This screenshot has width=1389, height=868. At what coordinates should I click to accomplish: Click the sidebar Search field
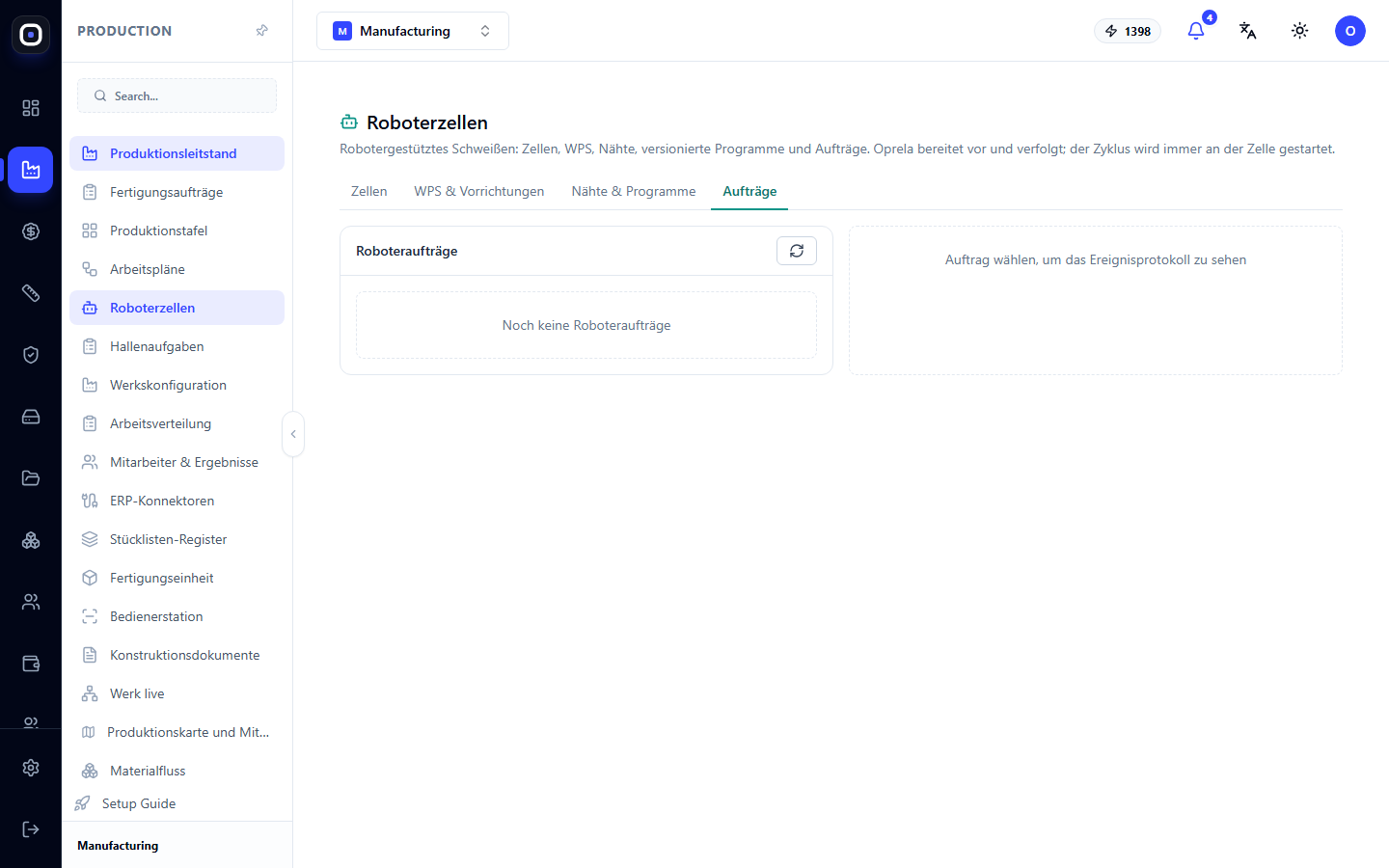coord(177,95)
